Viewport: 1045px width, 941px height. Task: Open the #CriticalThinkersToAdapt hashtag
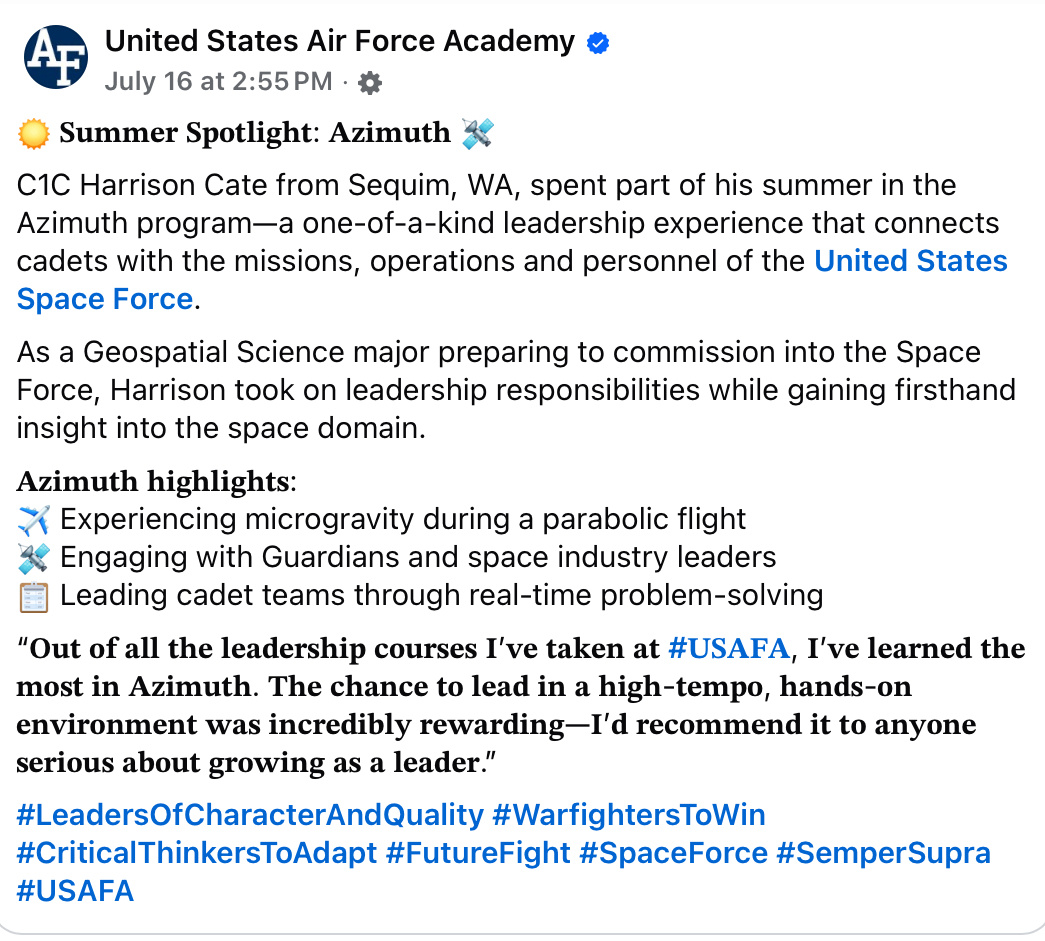point(197,853)
